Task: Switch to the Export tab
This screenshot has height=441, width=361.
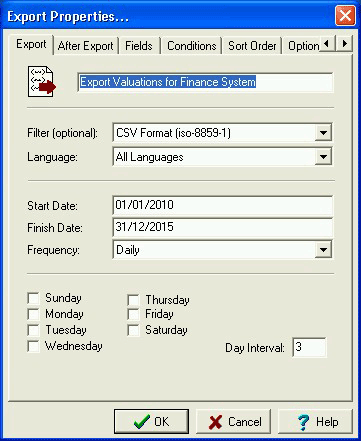Action: click(x=31, y=44)
